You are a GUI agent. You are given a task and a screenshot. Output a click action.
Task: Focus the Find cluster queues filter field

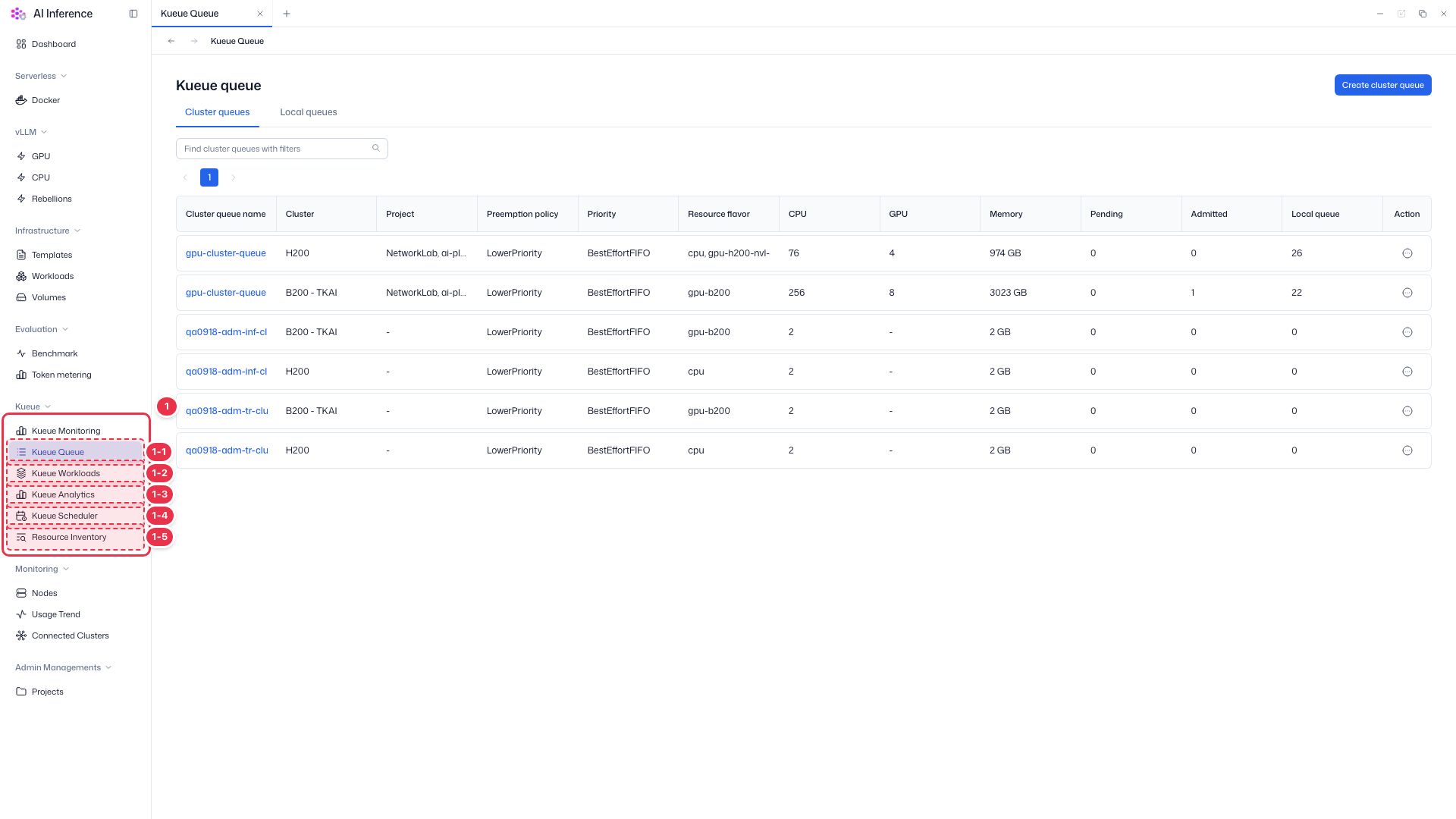[282, 149]
